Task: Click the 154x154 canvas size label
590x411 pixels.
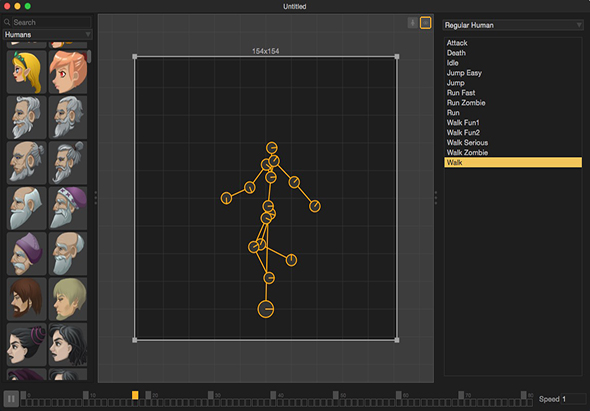Action: tap(266, 51)
